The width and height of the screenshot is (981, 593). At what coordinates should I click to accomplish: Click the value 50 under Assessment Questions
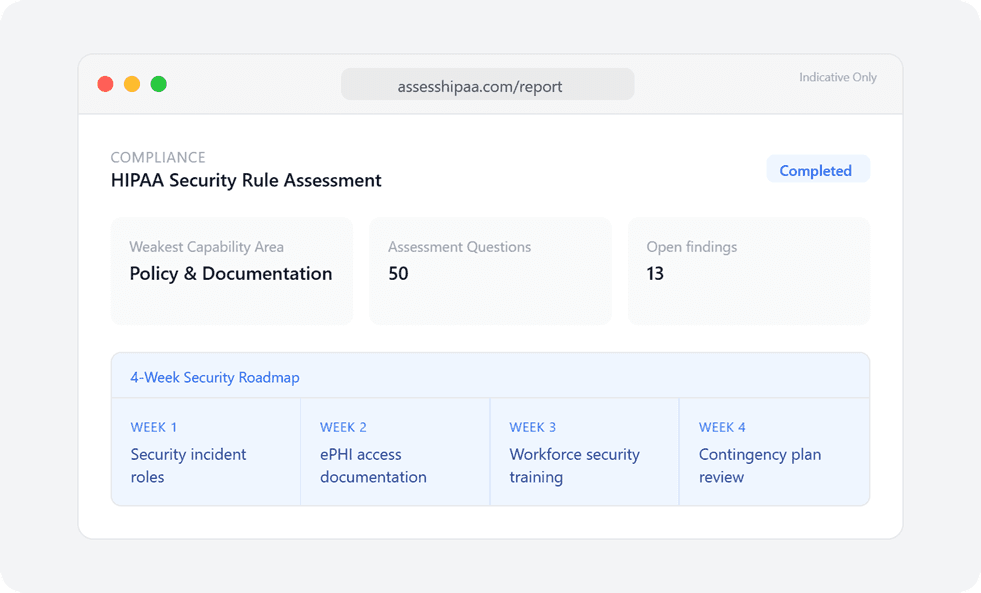pos(398,273)
